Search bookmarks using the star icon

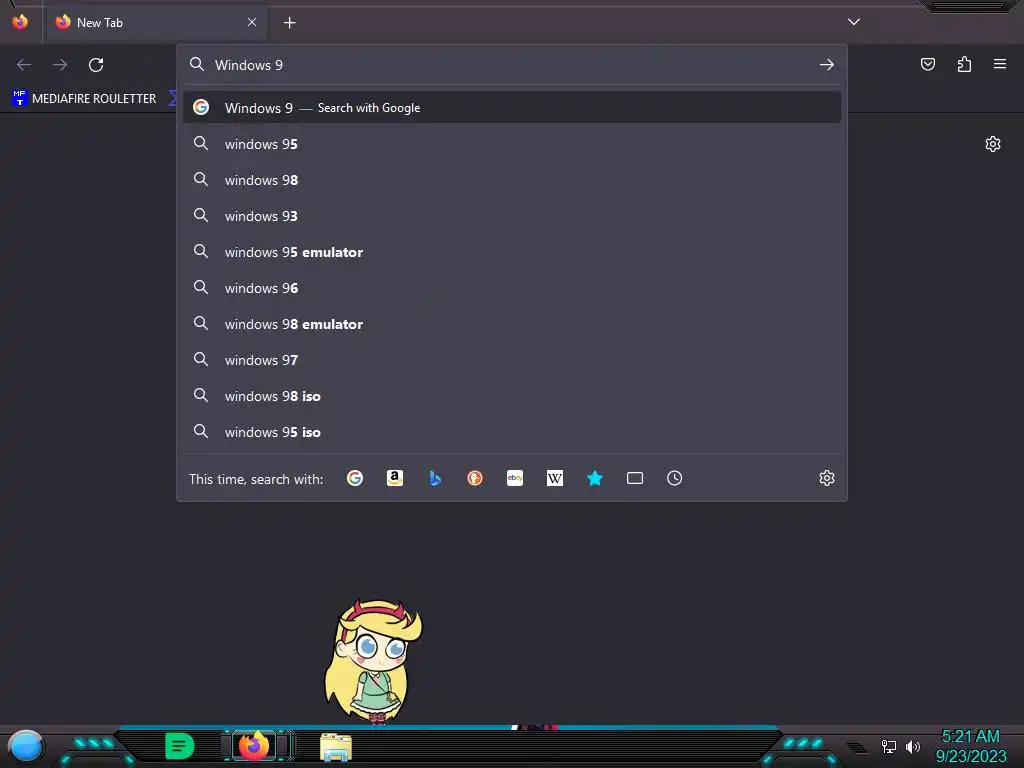(594, 478)
